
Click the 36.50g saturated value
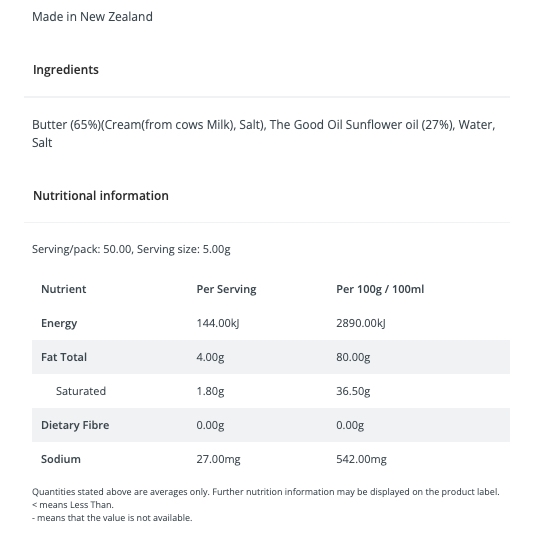coord(353,391)
